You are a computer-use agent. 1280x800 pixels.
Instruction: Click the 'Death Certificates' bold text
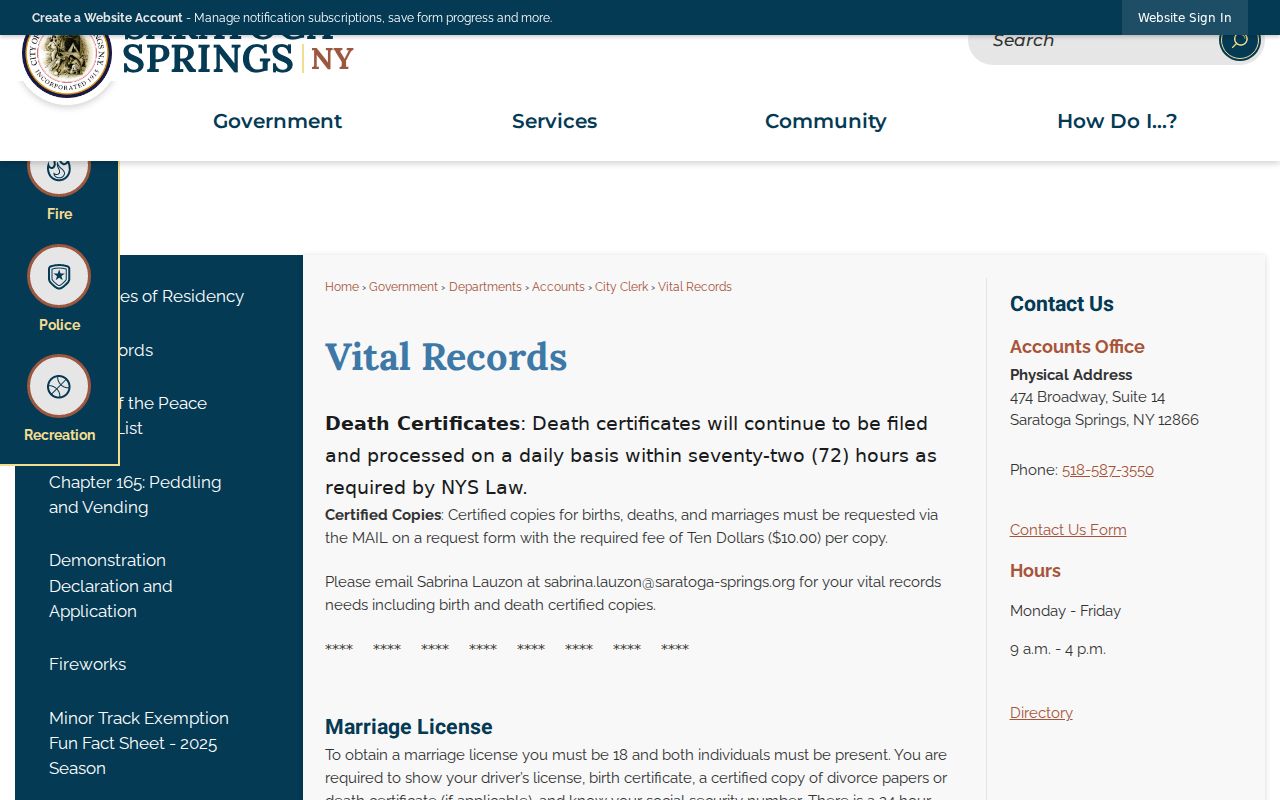pyautogui.click(x=422, y=423)
